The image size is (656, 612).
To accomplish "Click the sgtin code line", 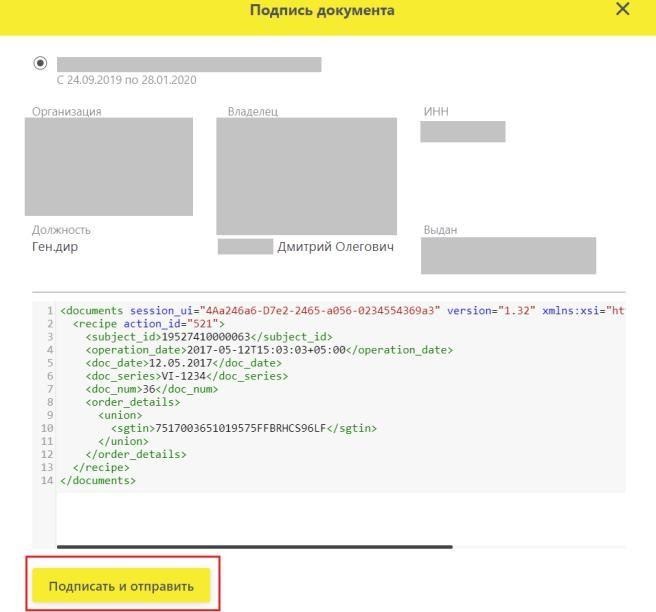I will coord(244,428).
